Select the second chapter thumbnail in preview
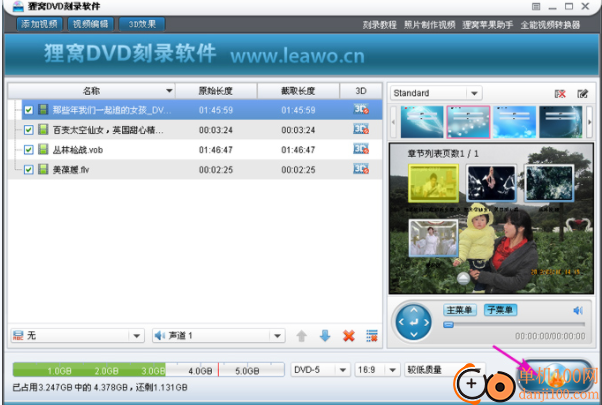 pyautogui.click(x=491, y=183)
